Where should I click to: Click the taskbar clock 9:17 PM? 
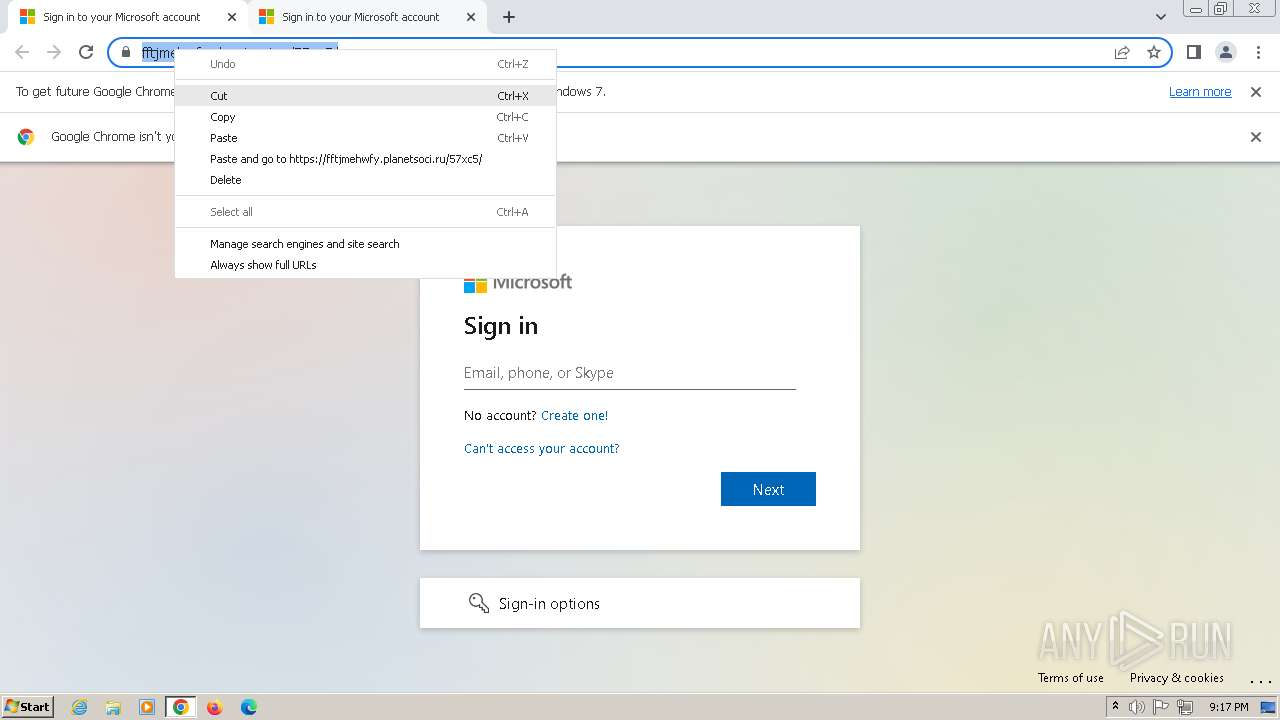[x=1229, y=707]
